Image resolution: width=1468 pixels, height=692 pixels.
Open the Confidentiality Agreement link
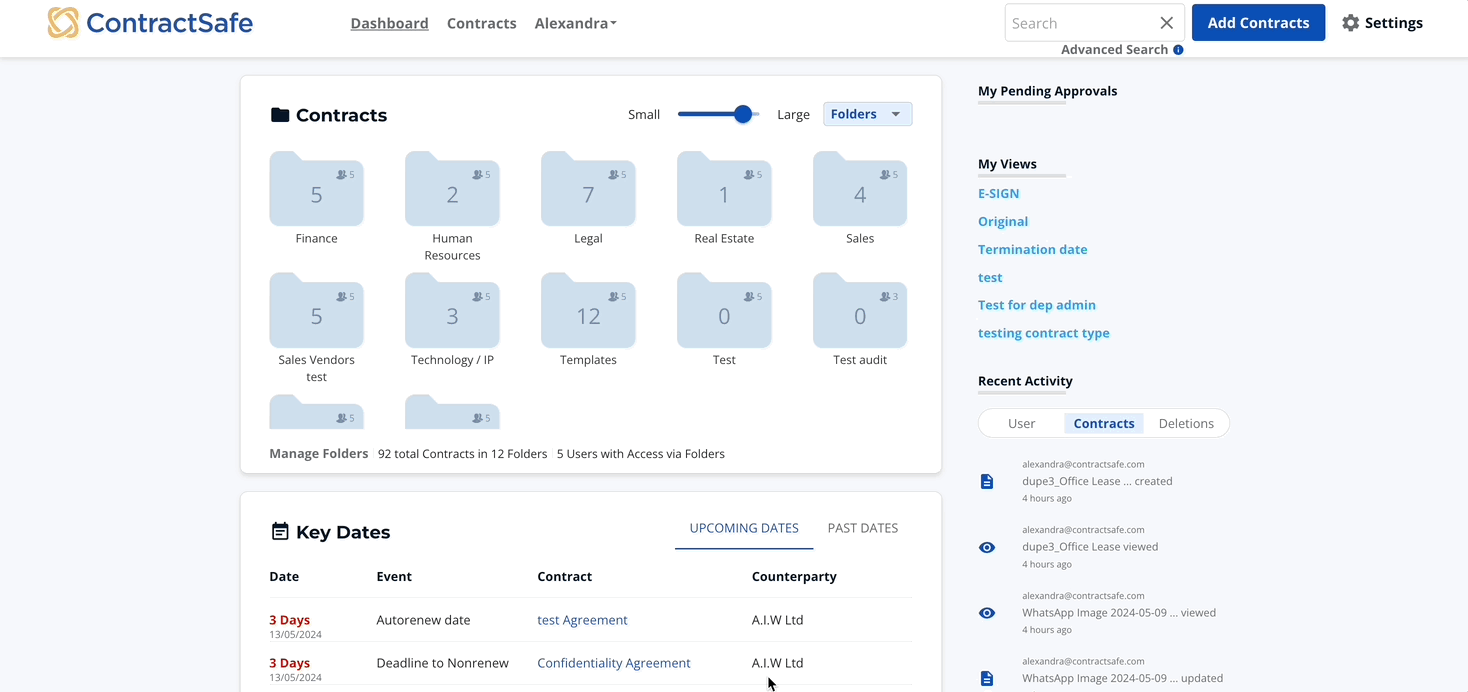613,663
